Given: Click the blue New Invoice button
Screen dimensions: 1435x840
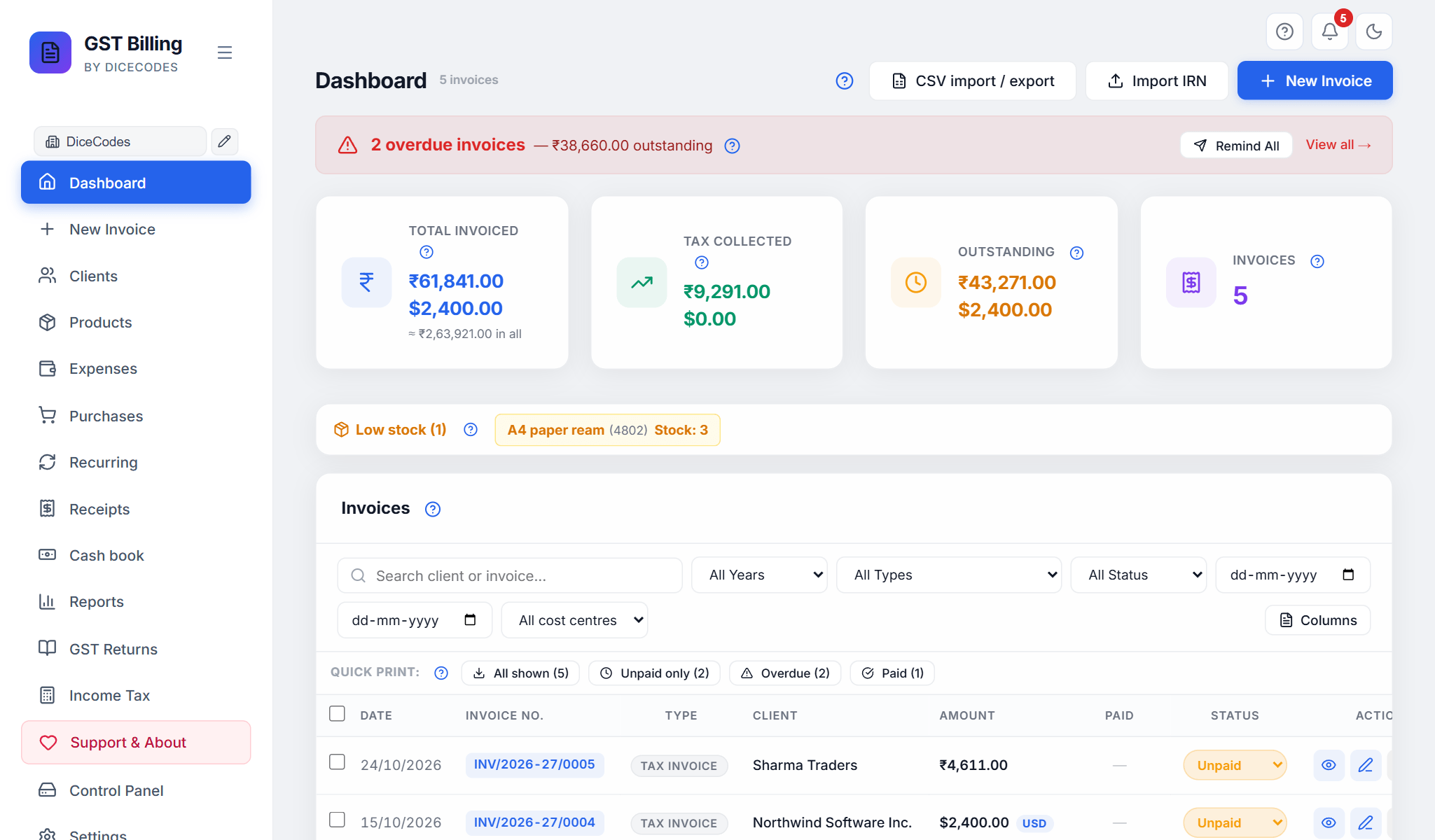Looking at the screenshot, I should click(x=1315, y=80).
